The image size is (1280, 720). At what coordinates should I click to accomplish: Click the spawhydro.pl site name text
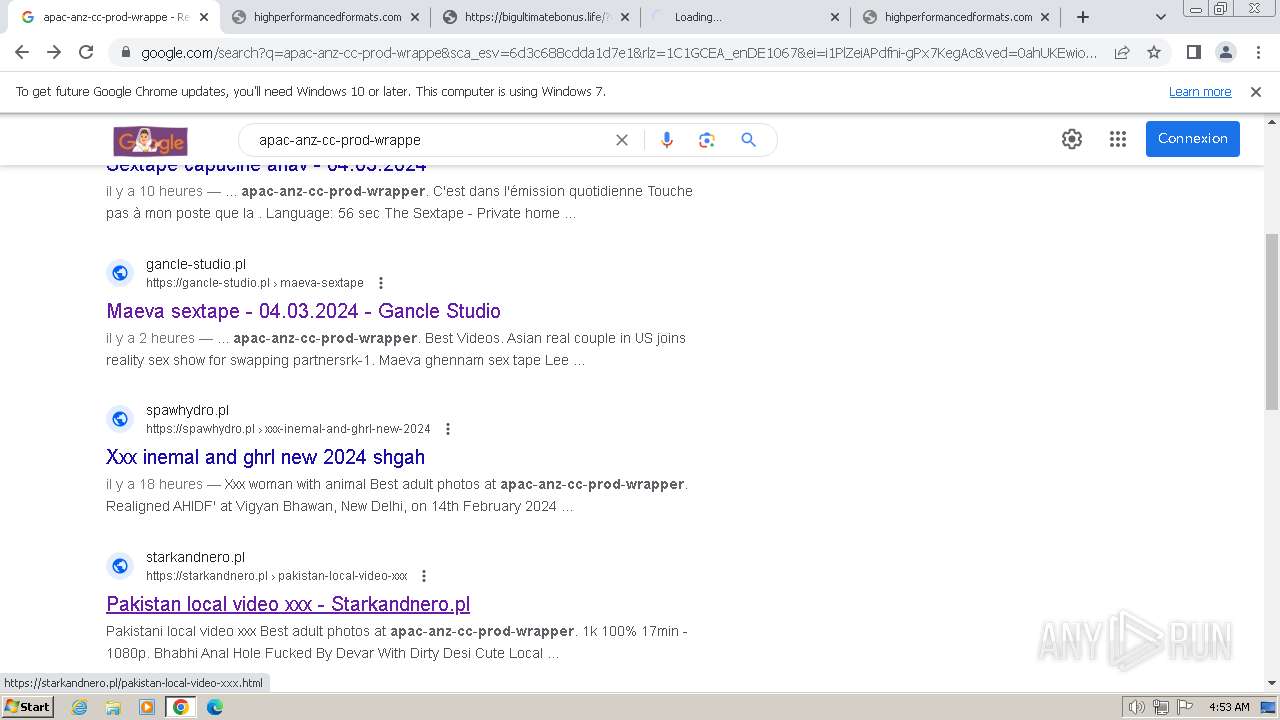point(188,410)
